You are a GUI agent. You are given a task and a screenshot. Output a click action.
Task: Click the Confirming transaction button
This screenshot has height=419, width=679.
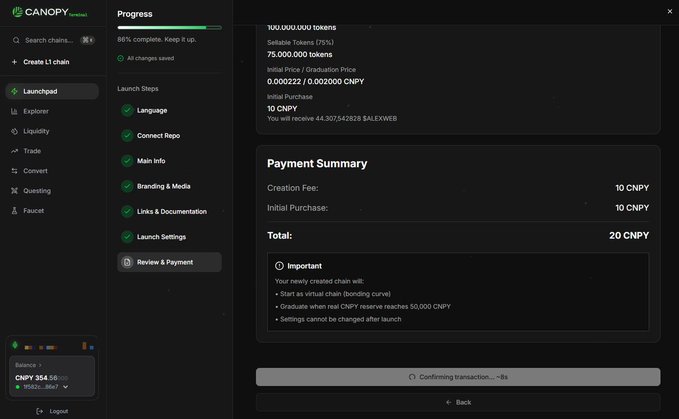pyautogui.click(x=458, y=377)
